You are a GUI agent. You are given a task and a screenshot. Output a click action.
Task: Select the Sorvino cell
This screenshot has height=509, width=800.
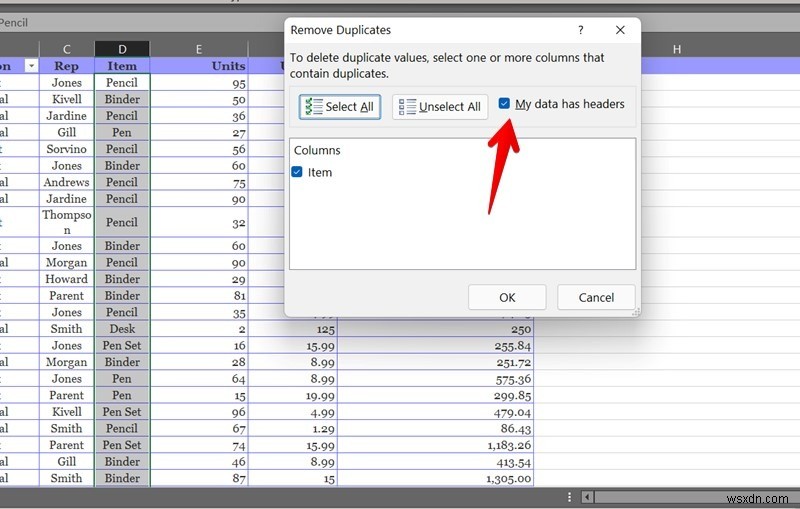(66, 149)
